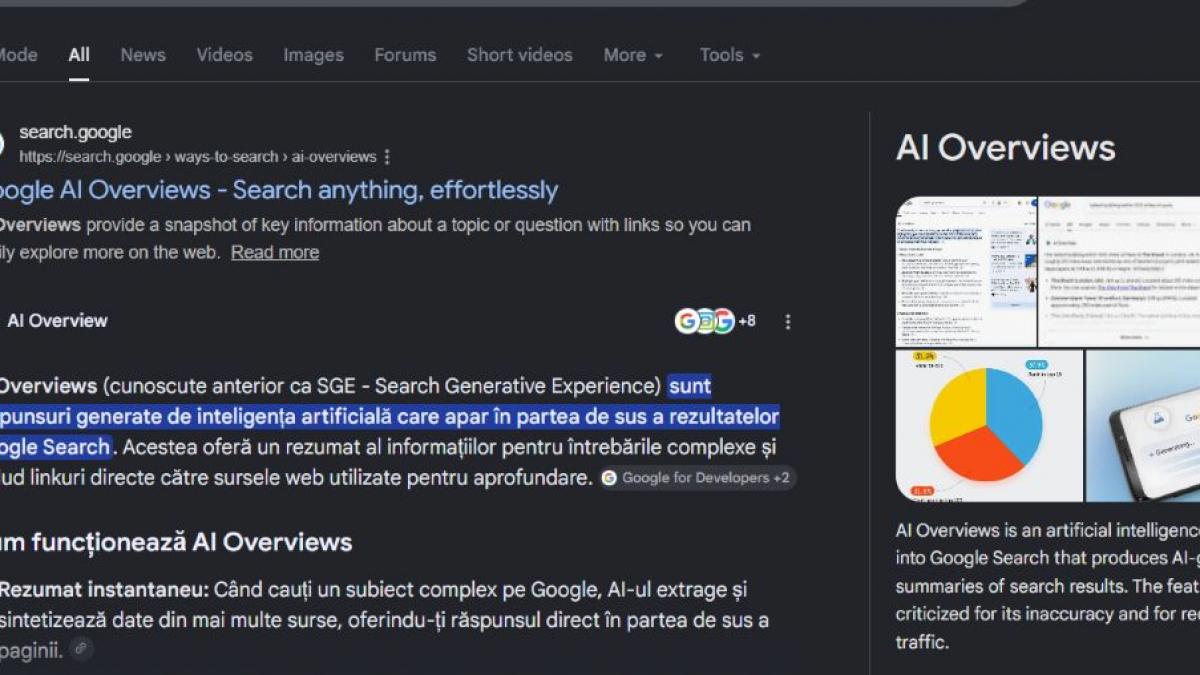Image resolution: width=1200 pixels, height=675 pixels.
Task: Open the Videos search tab
Action: (224, 55)
